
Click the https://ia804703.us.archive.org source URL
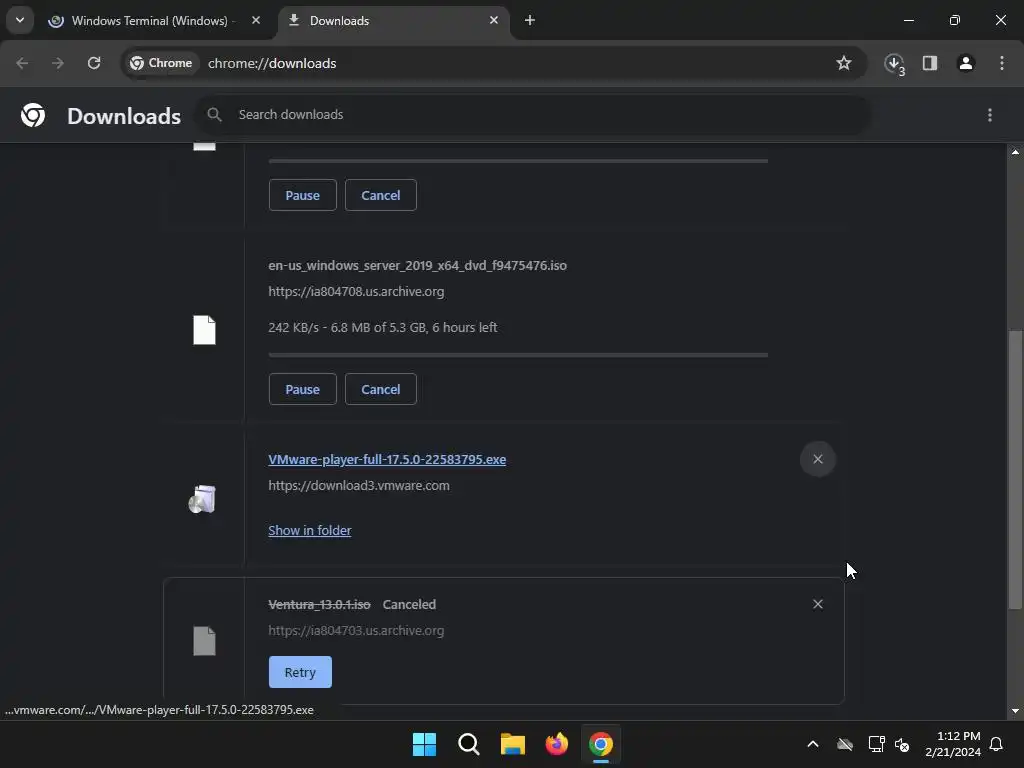(356, 630)
